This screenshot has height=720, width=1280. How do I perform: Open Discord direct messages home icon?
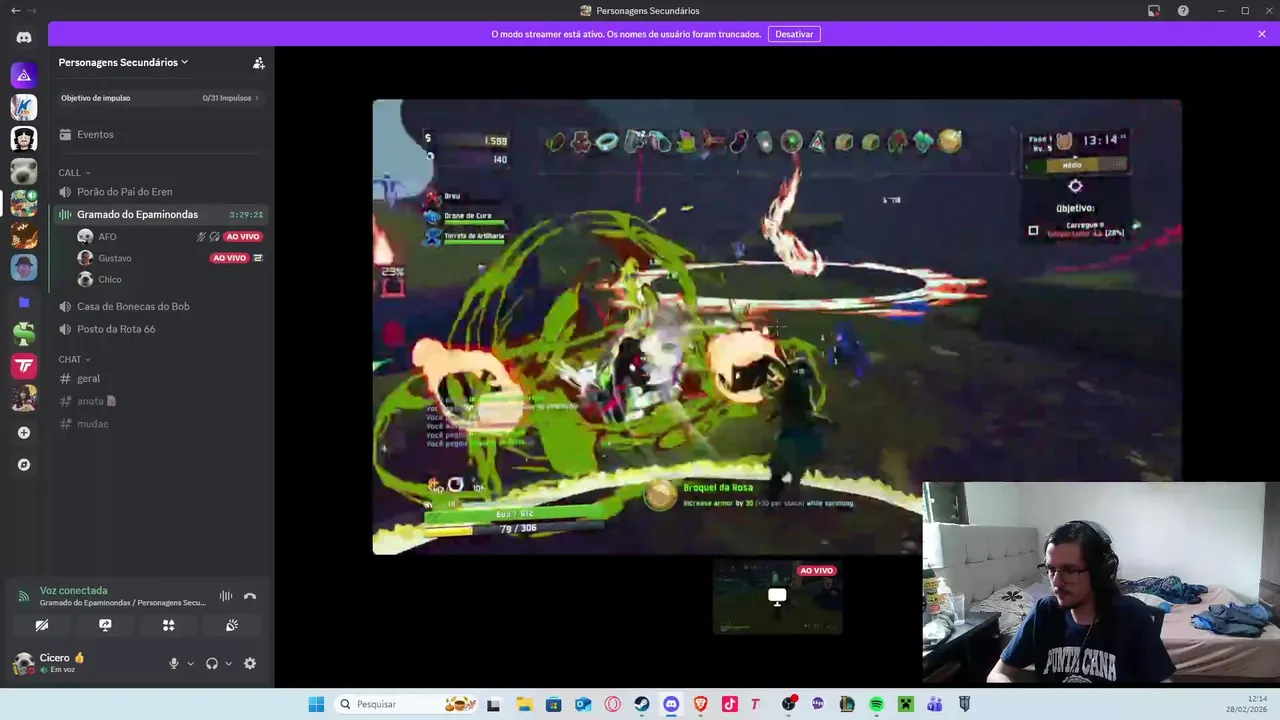pyautogui.click(x=24, y=38)
